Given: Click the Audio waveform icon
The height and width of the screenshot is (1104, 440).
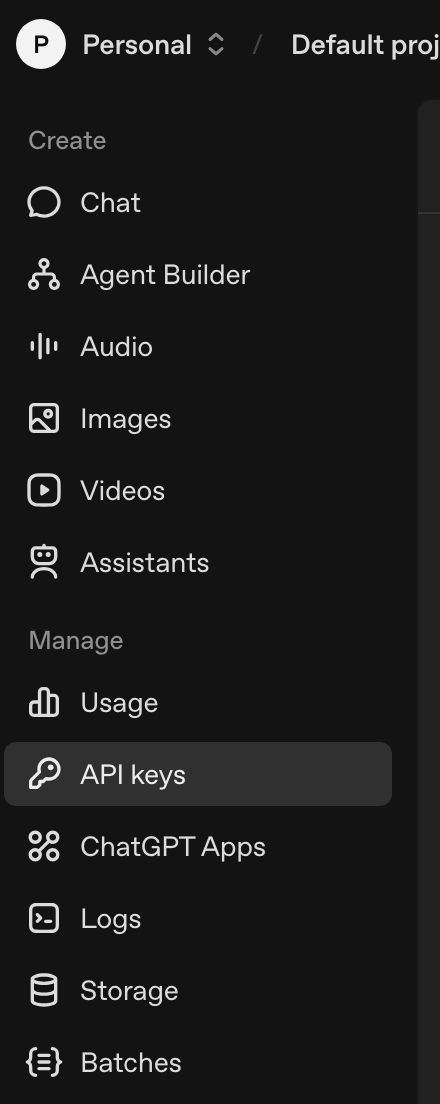Looking at the screenshot, I should [x=44, y=346].
